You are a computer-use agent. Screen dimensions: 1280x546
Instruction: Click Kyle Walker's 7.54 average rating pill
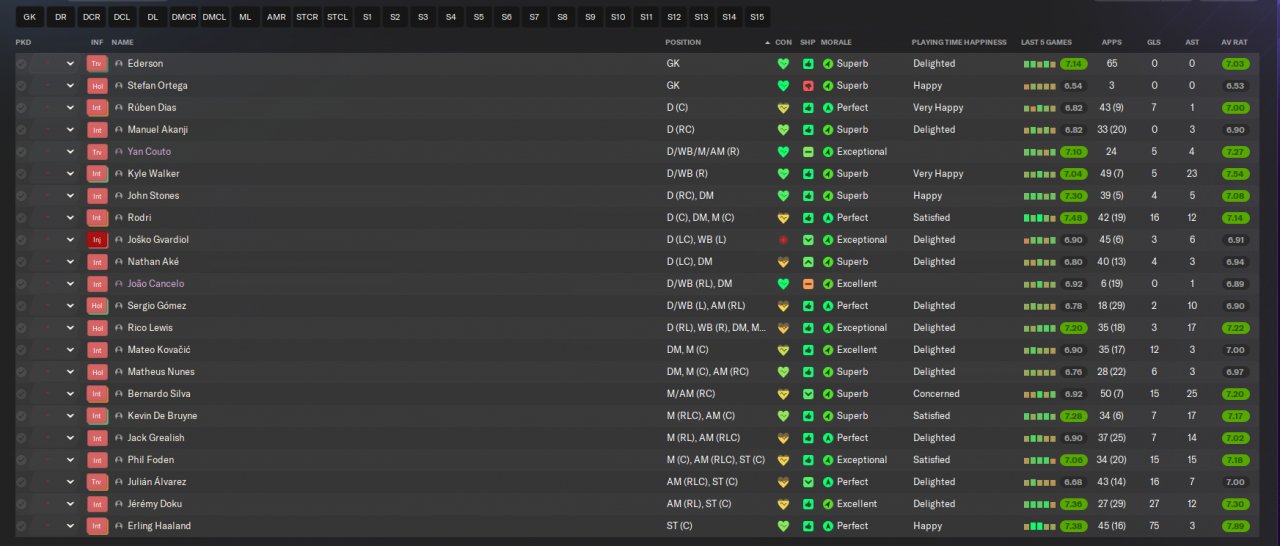click(x=1235, y=173)
